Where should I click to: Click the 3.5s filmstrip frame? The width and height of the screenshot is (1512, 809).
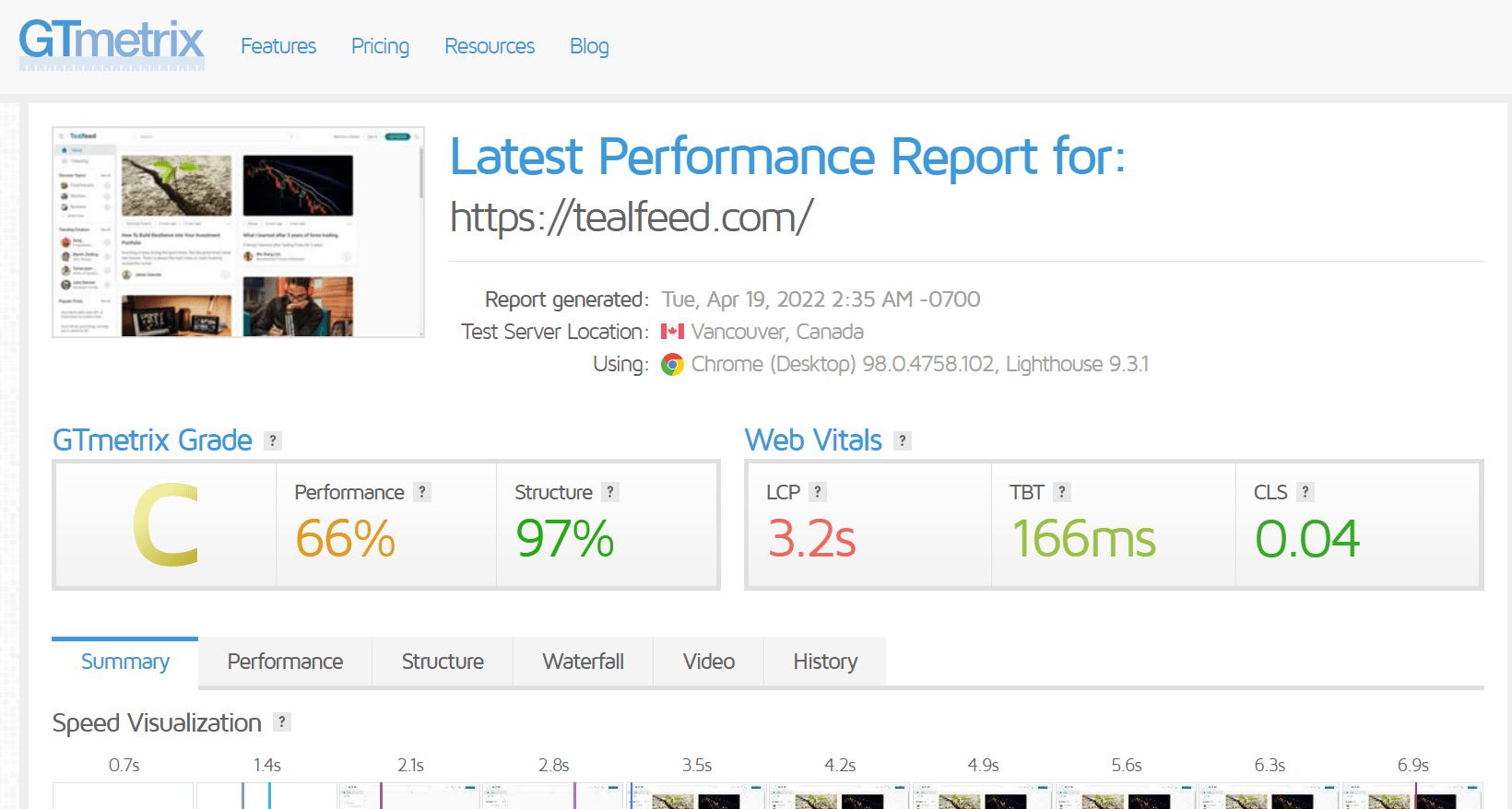pos(696,796)
